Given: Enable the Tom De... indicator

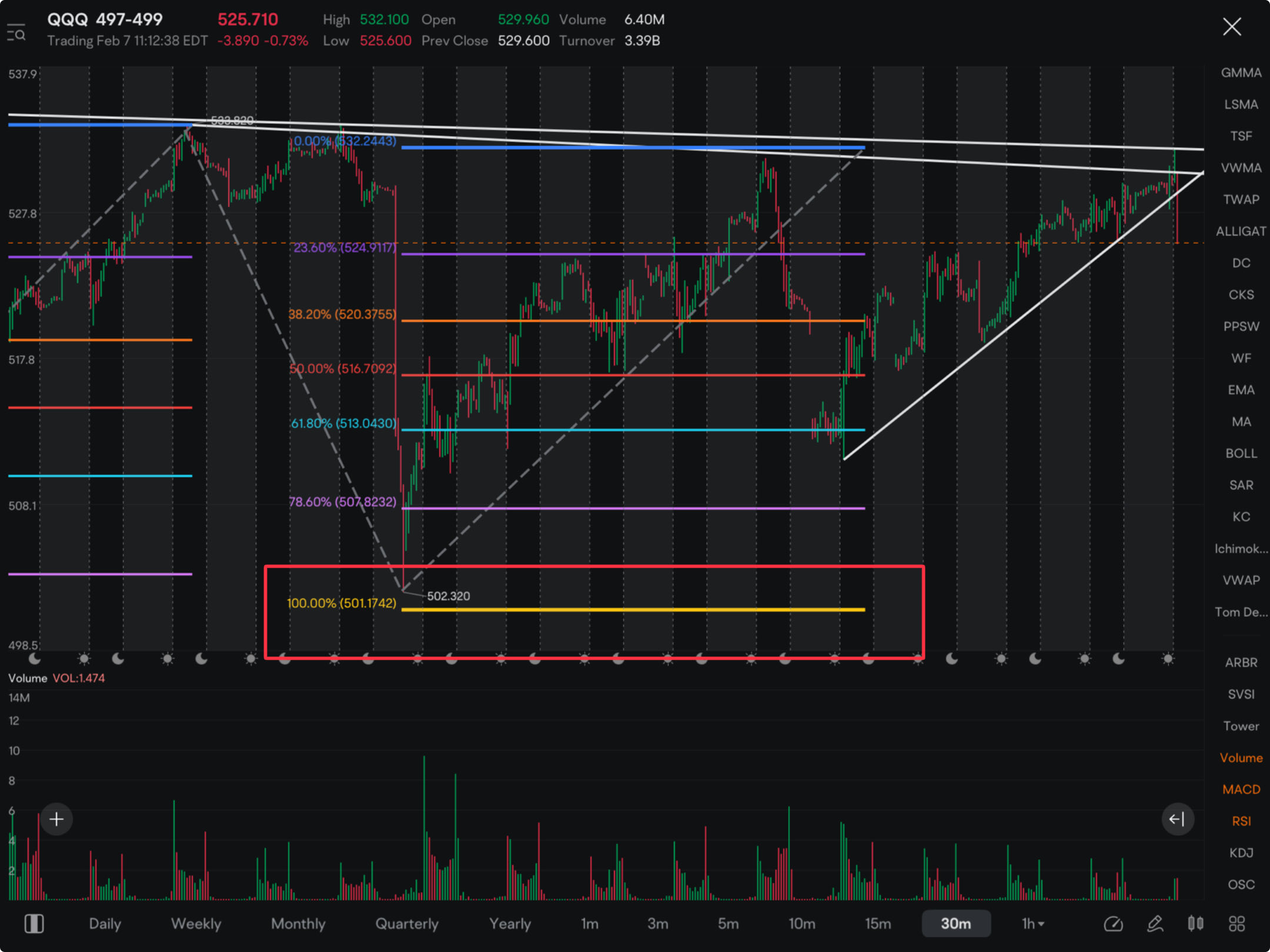Looking at the screenshot, I should (1241, 612).
